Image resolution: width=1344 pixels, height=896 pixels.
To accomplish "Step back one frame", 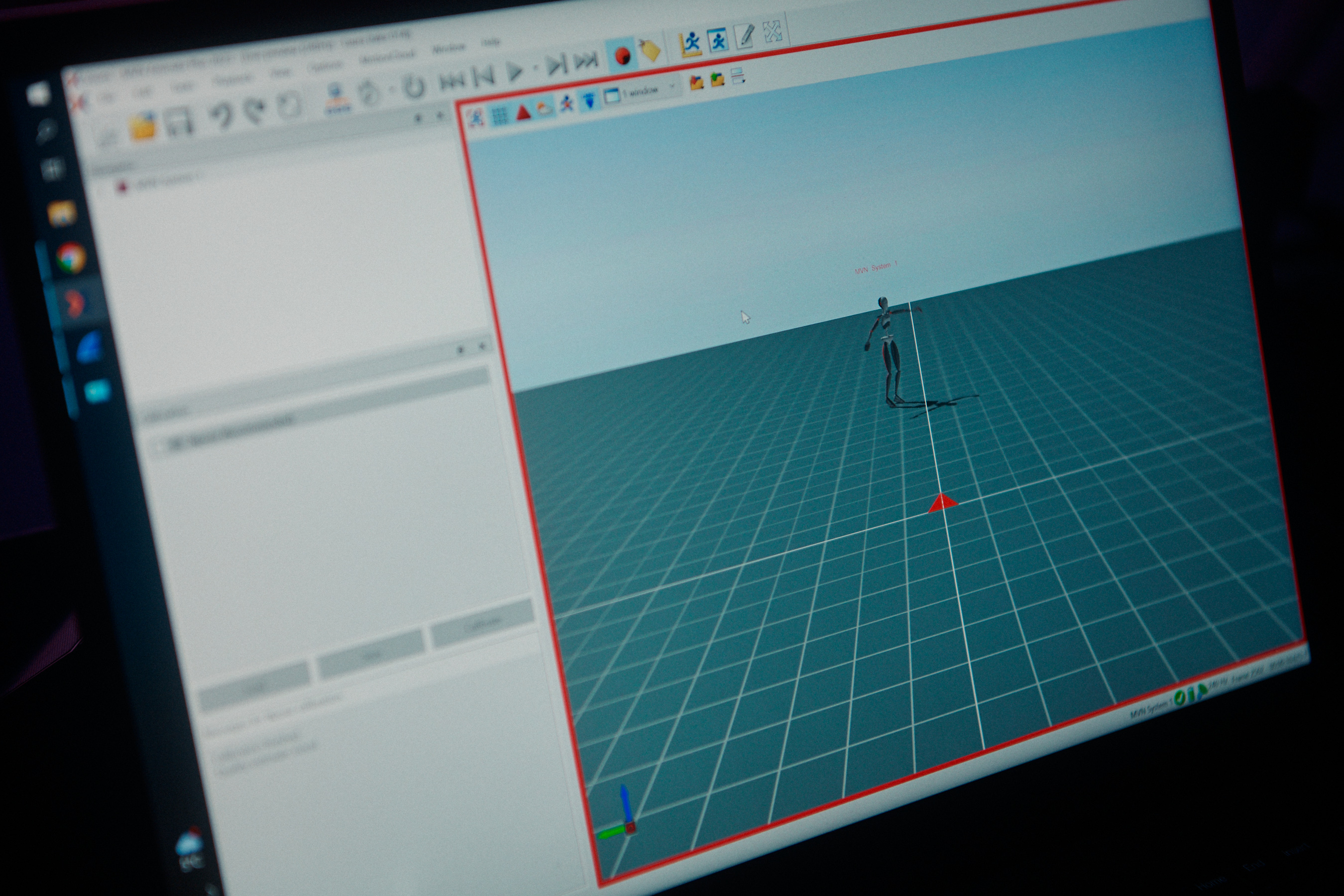I will coord(483,77).
